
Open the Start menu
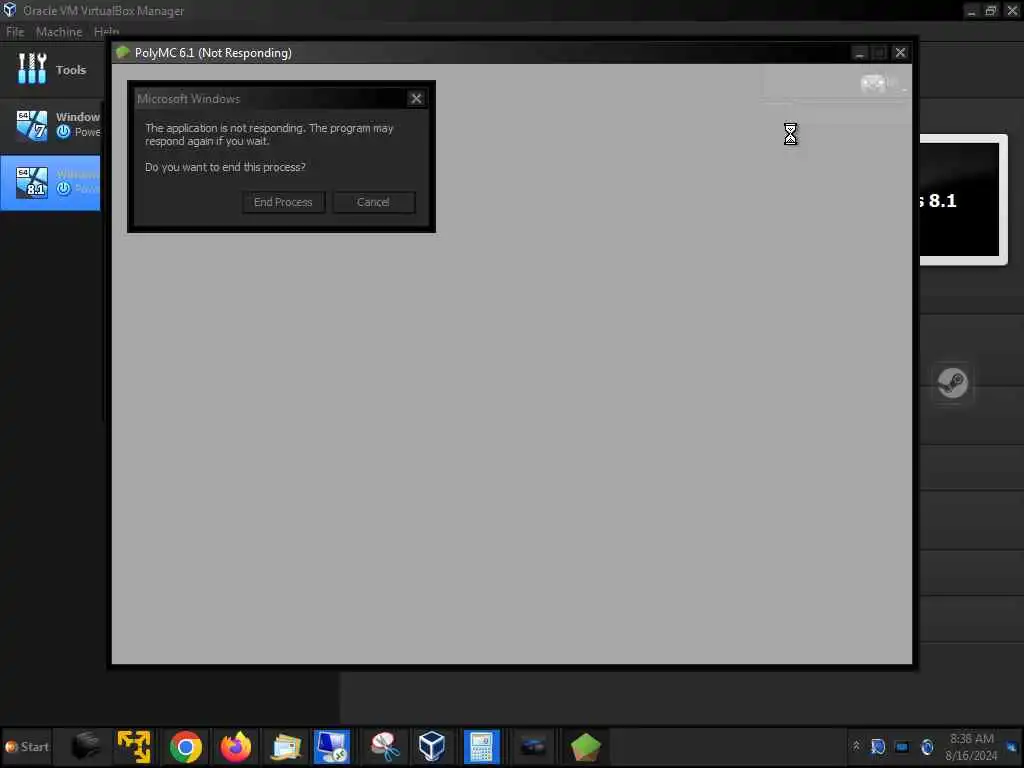[27, 746]
